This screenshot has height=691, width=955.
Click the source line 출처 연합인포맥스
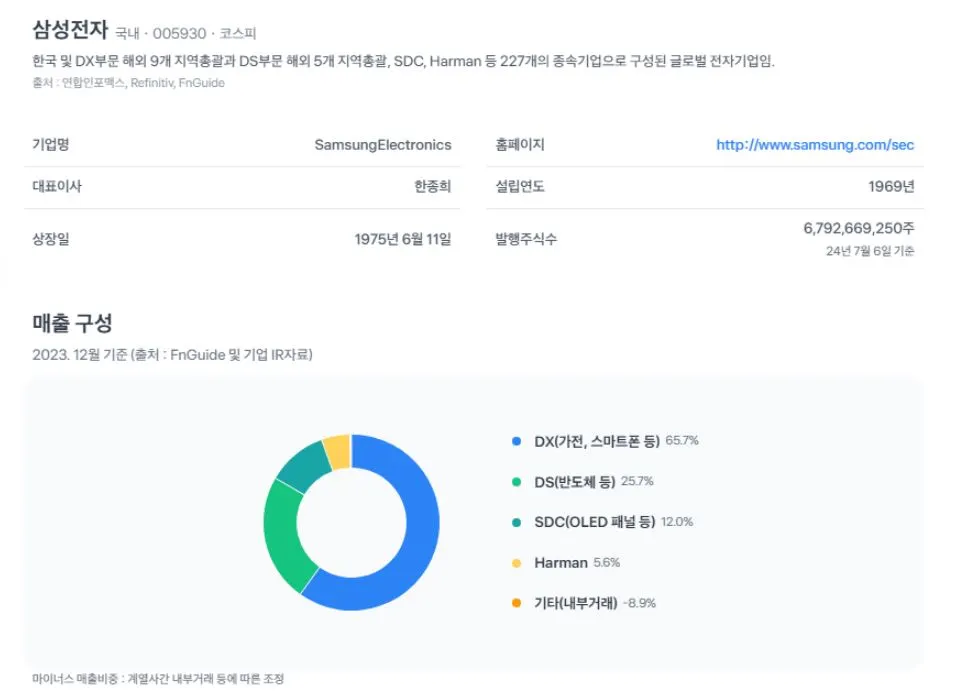pos(129,83)
